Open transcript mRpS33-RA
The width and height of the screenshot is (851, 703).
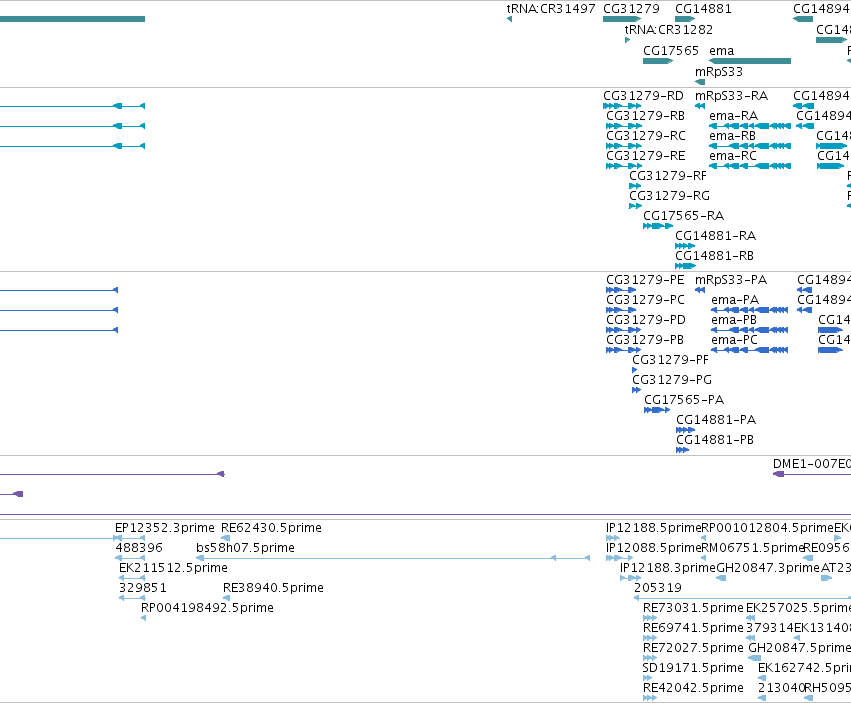[732, 96]
